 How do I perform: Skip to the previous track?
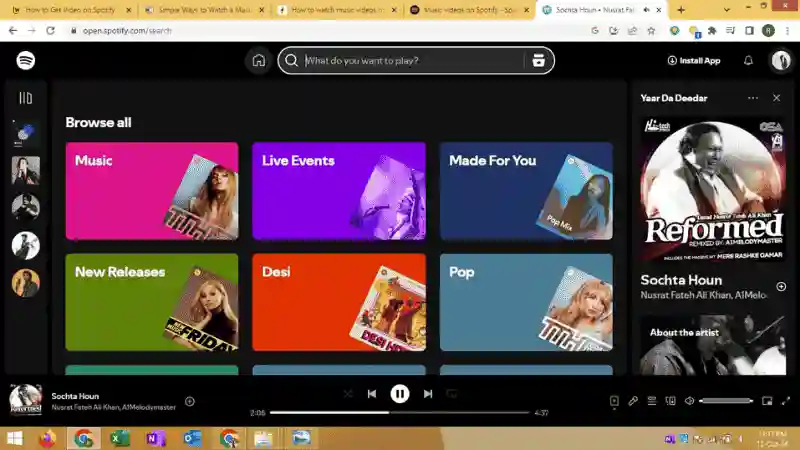(x=372, y=394)
